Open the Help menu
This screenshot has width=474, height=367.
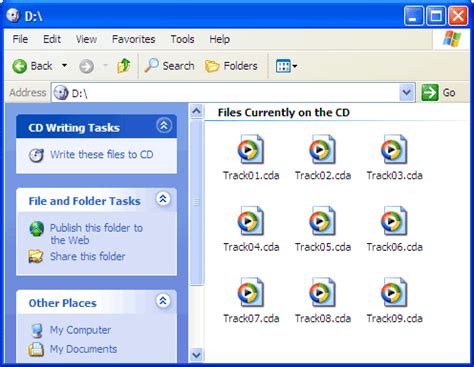(x=219, y=39)
